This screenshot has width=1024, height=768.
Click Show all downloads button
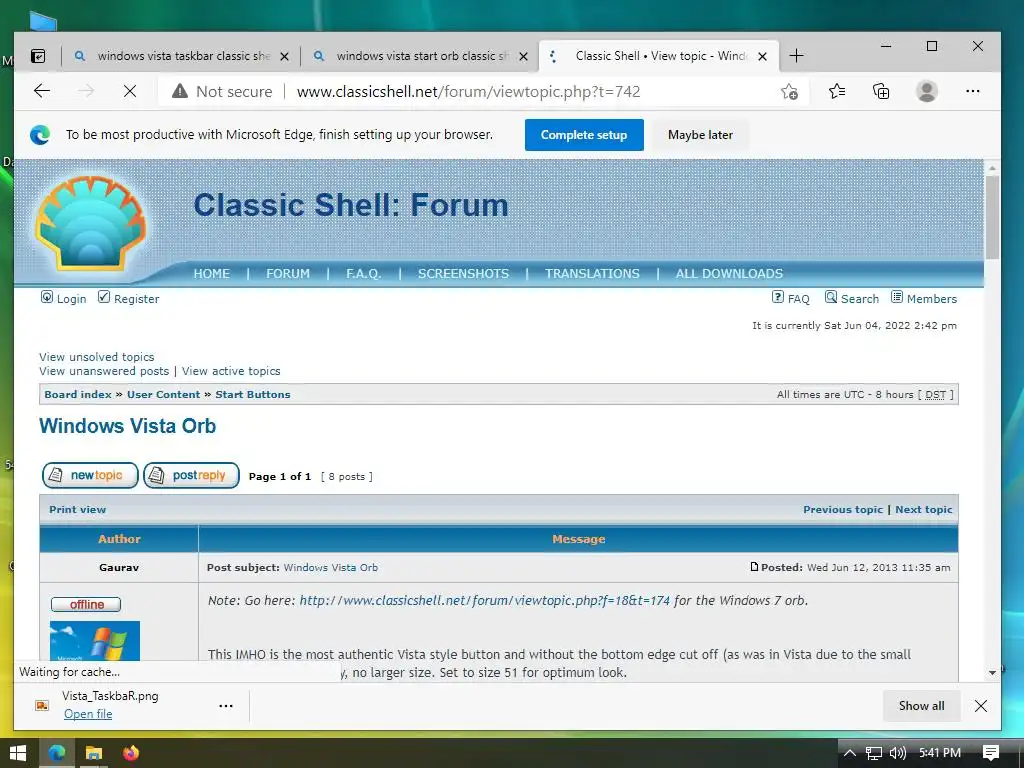click(x=921, y=706)
